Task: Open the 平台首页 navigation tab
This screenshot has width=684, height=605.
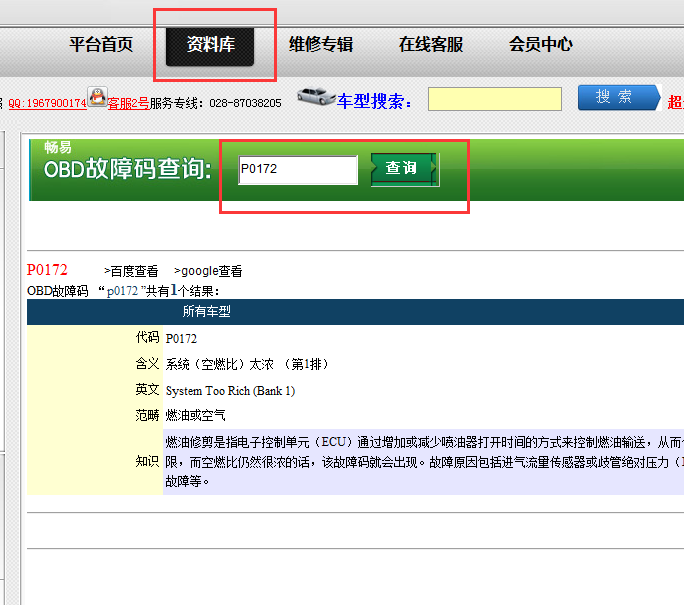Action: pyautogui.click(x=101, y=44)
